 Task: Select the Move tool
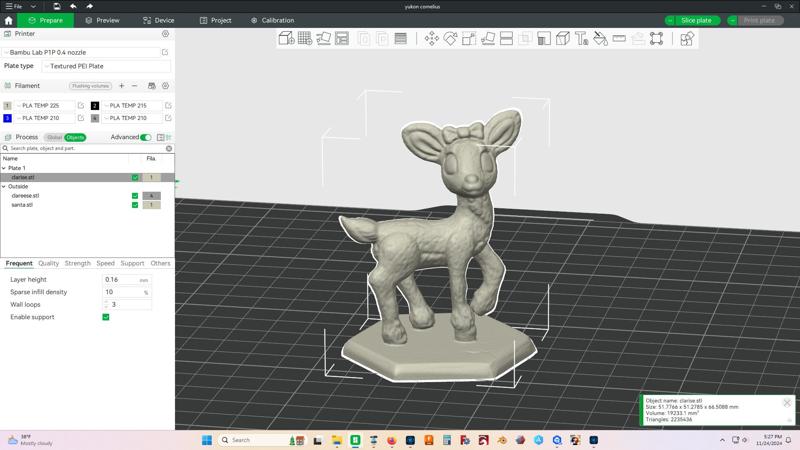click(432, 38)
